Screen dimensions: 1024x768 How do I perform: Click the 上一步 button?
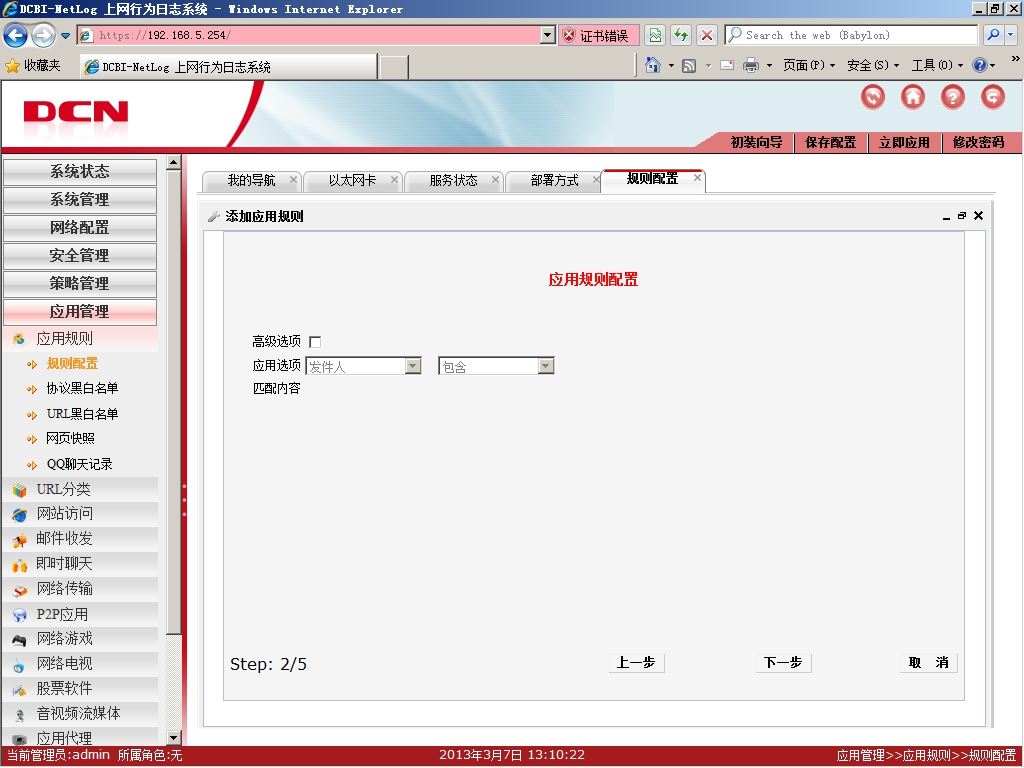636,662
